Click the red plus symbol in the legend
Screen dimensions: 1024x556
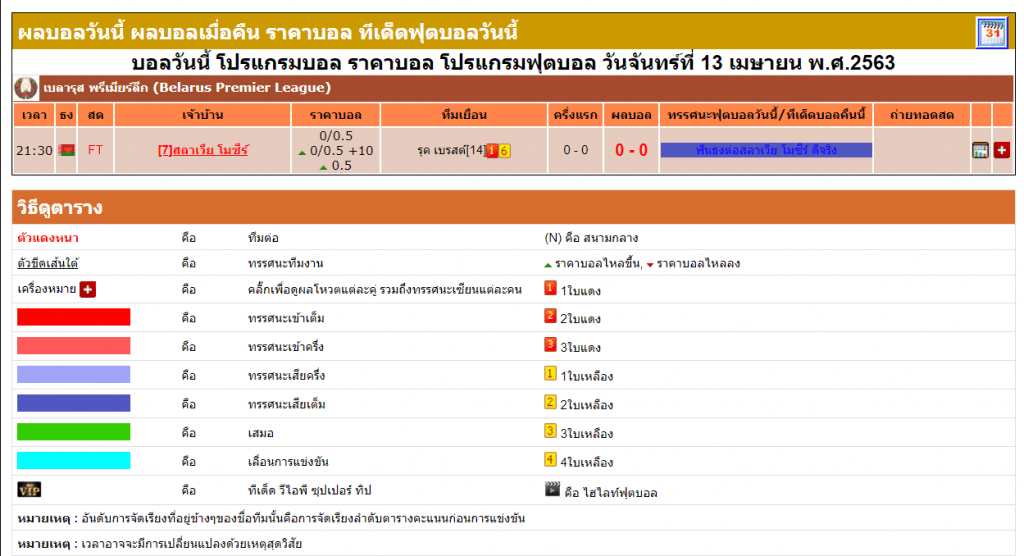click(88, 289)
